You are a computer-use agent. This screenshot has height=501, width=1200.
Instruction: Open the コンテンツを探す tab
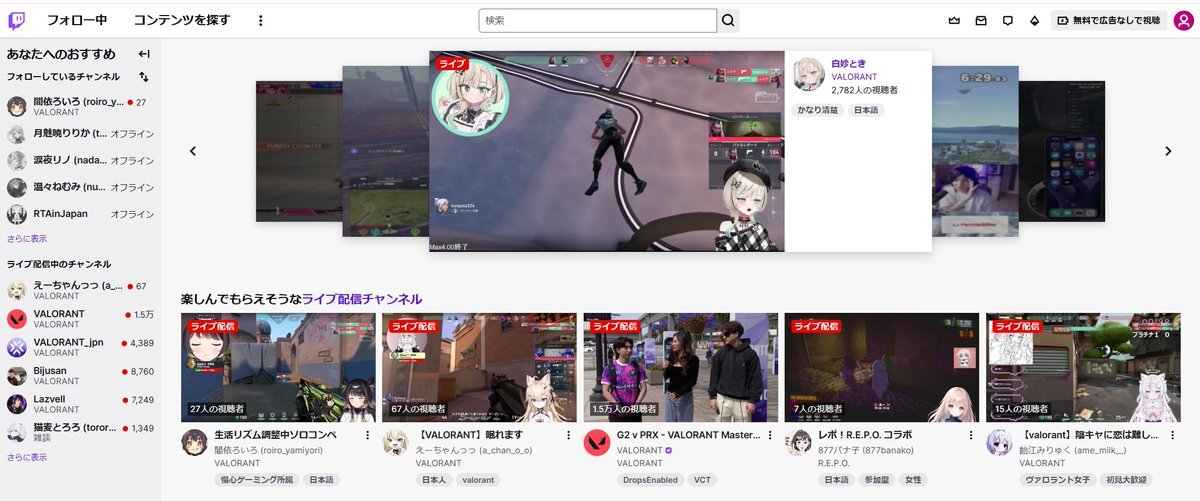tap(182, 20)
